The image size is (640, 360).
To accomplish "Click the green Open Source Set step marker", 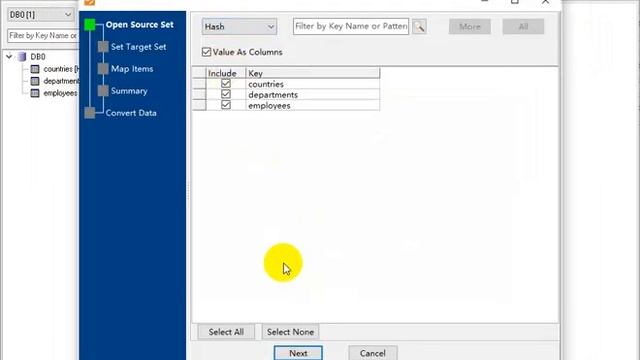I will (90, 25).
